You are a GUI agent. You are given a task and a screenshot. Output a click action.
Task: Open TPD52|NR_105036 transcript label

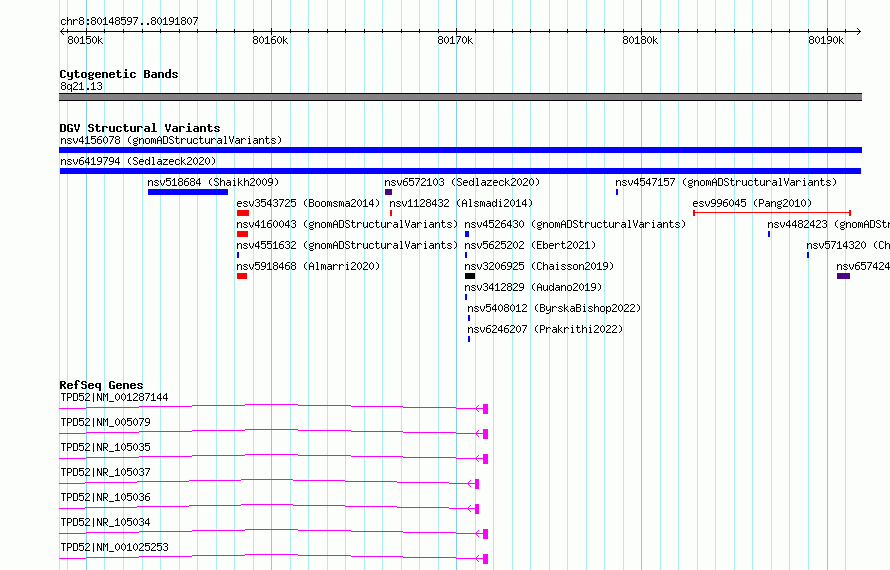(105, 497)
